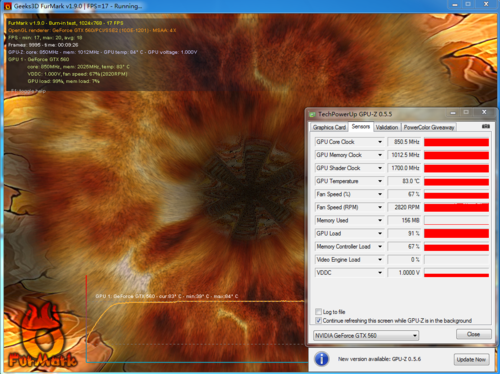Switch to the Graphics Card tab

[329, 127]
